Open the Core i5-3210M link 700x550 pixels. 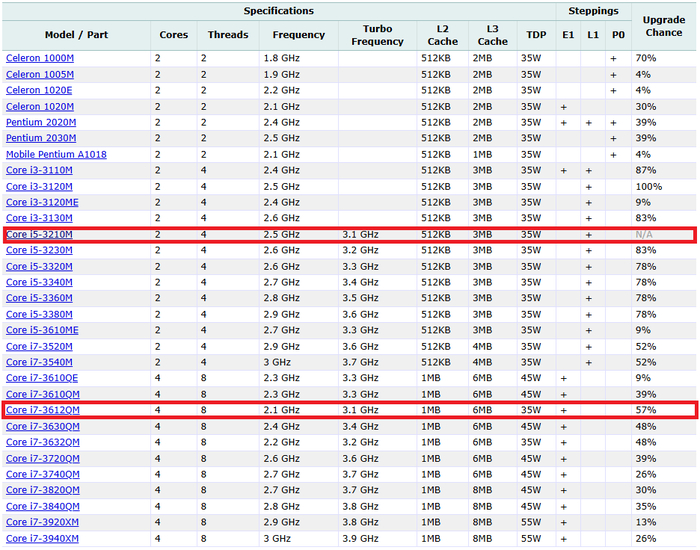click(x=39, y=234)
